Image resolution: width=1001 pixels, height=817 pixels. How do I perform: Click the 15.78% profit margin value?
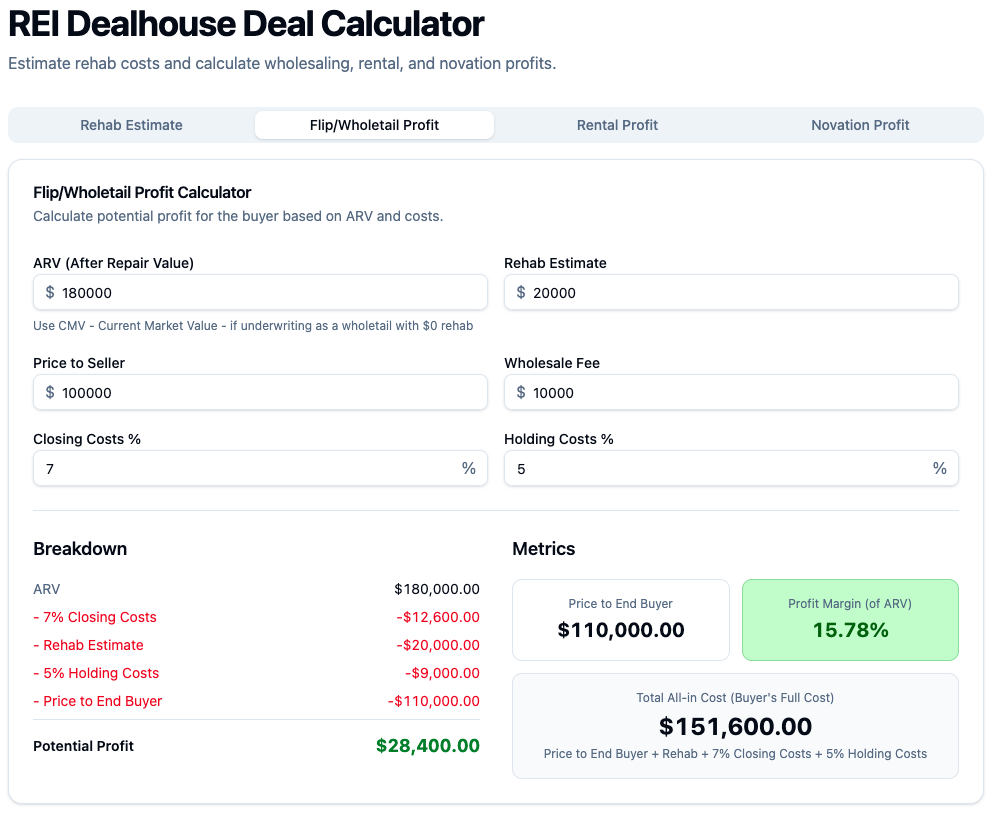coord(850,631)
